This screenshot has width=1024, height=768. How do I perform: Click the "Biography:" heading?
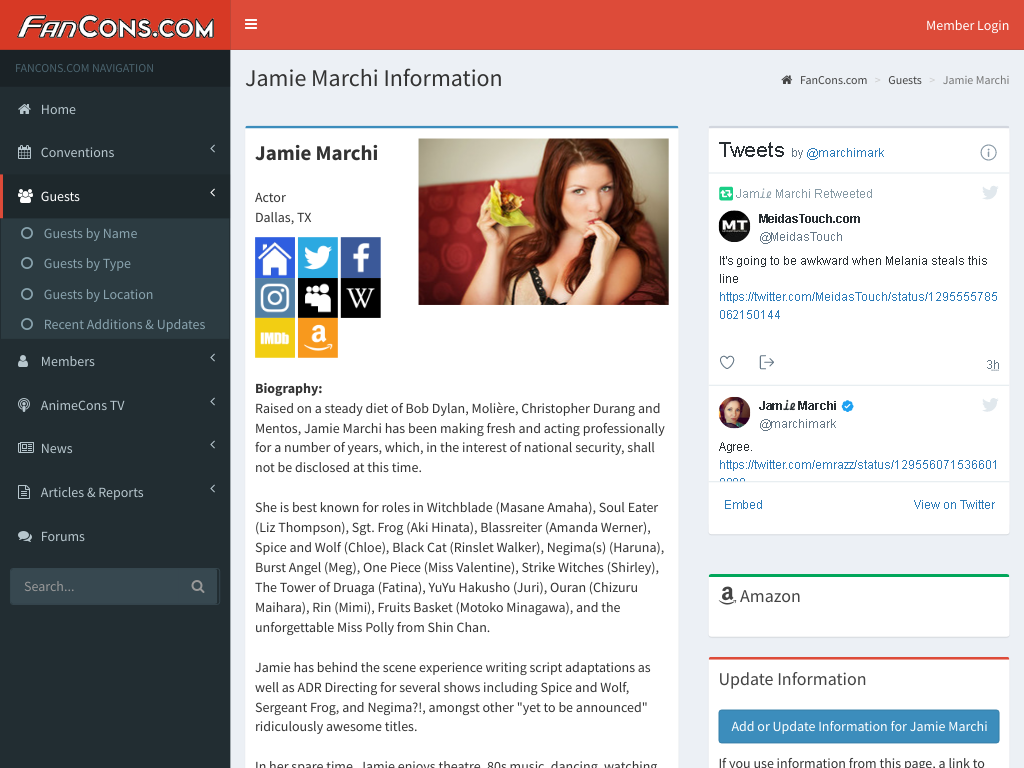coord(289,389)
